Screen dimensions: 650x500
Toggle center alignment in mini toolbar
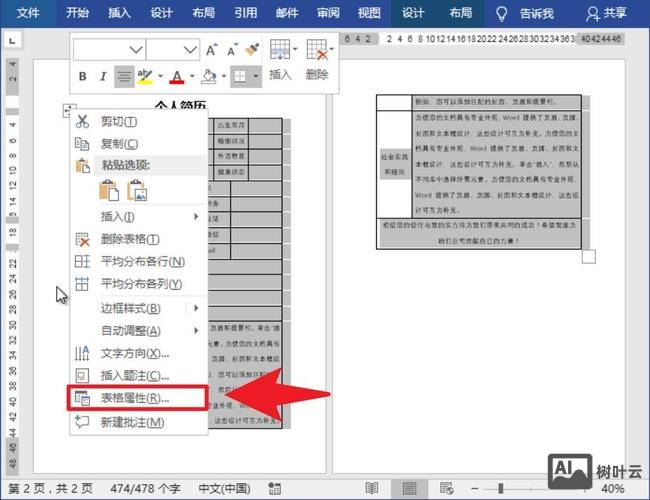124,76
